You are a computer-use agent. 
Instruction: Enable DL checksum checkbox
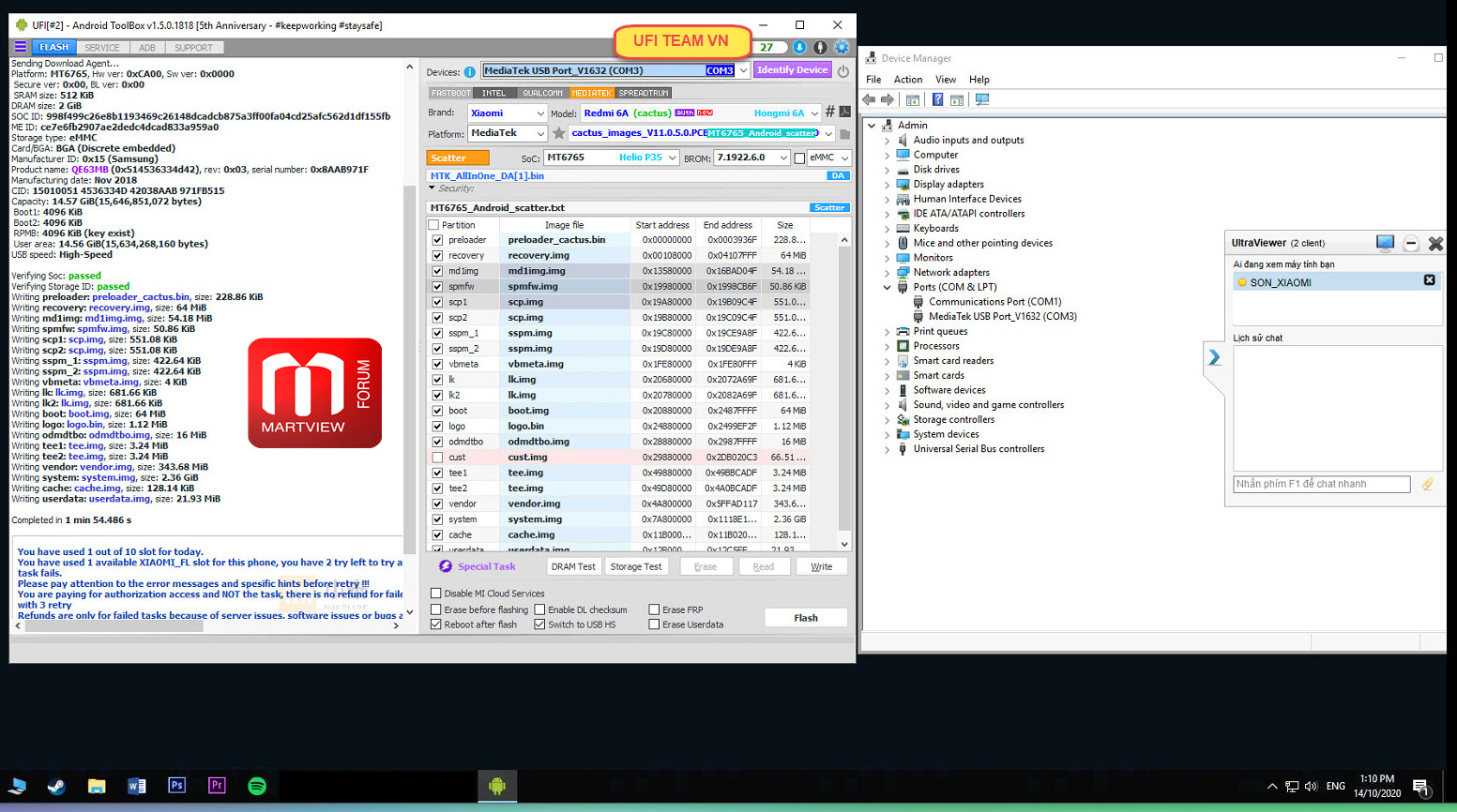point(539,609)
